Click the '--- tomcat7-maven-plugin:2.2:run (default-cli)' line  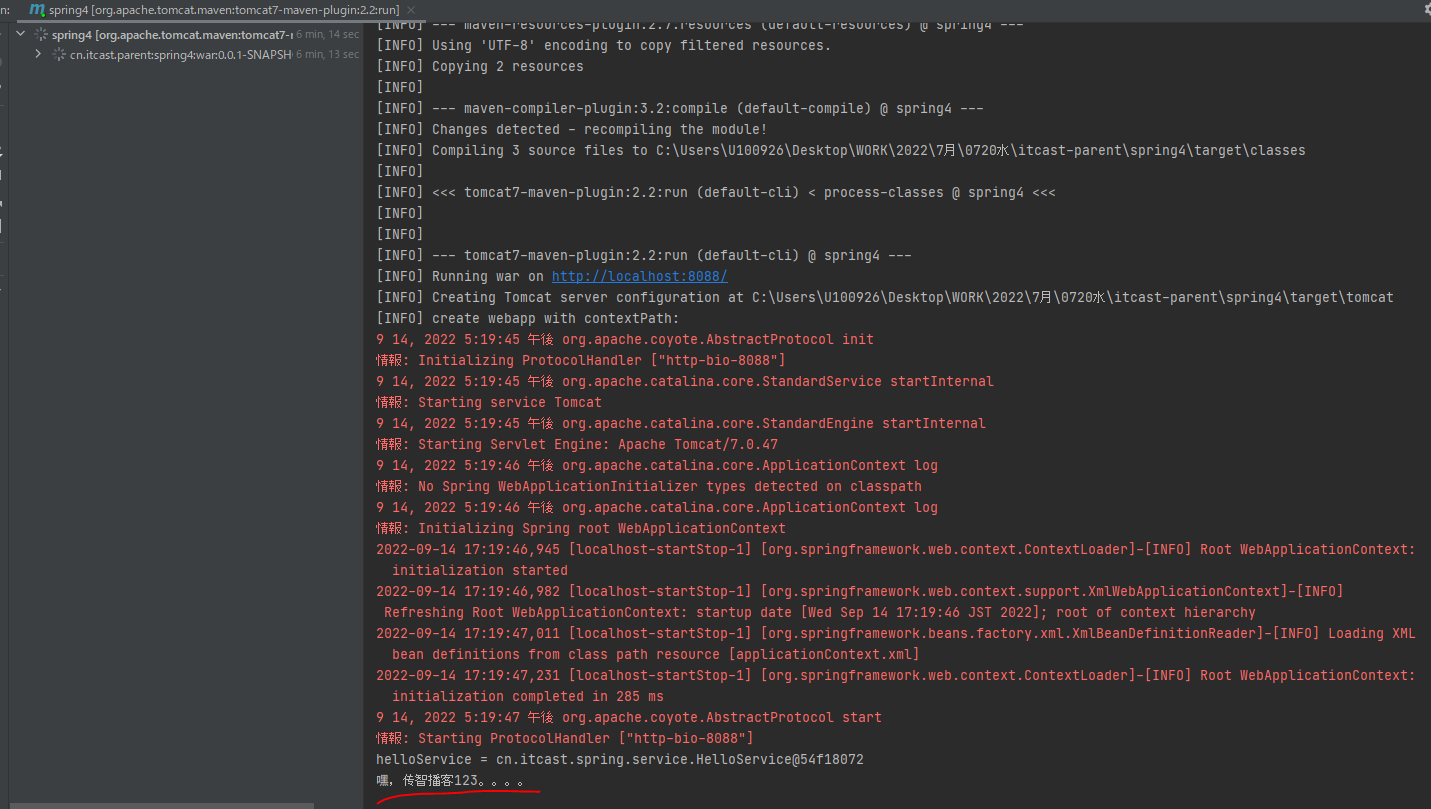pos(643,255)
